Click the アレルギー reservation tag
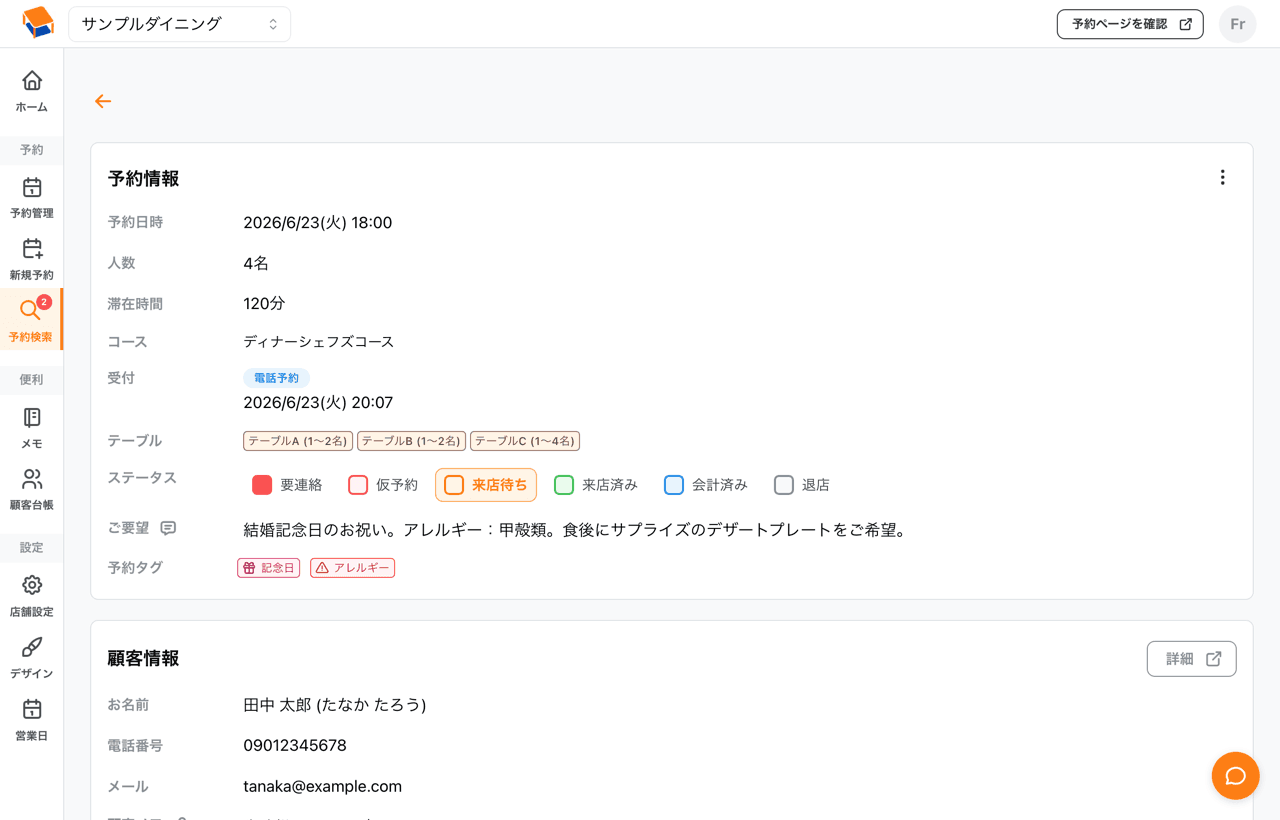This screenshot has width=1280, height=820. pos(353,568)
